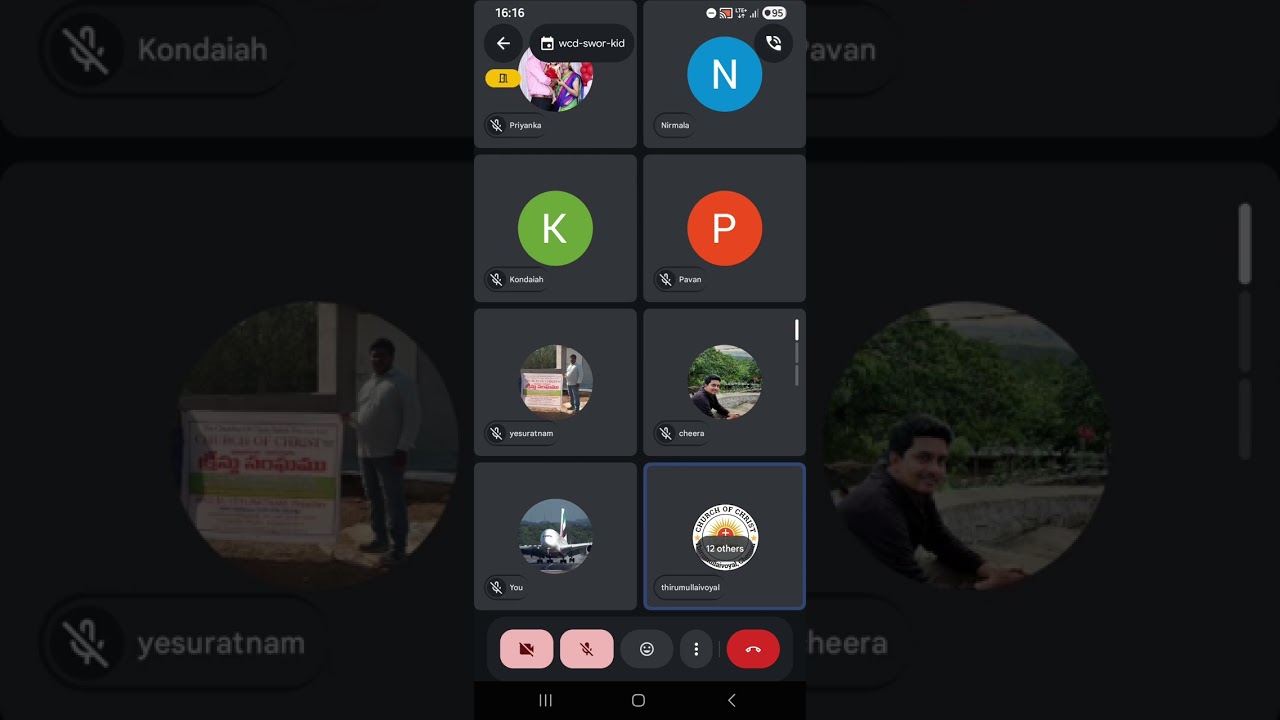Tap the battery indicator in status bar
The image size is (1280, 720).
click(774, 13)
